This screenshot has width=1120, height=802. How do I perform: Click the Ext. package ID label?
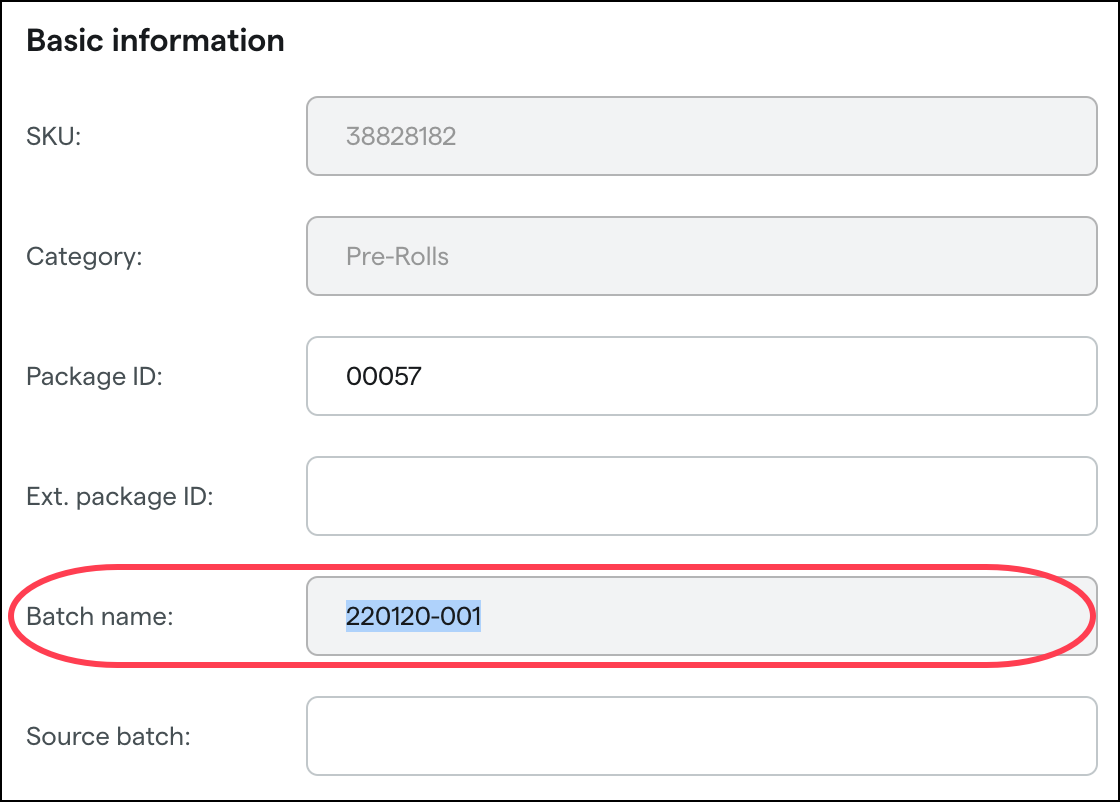pyautogui.click(x=117, y=497)
